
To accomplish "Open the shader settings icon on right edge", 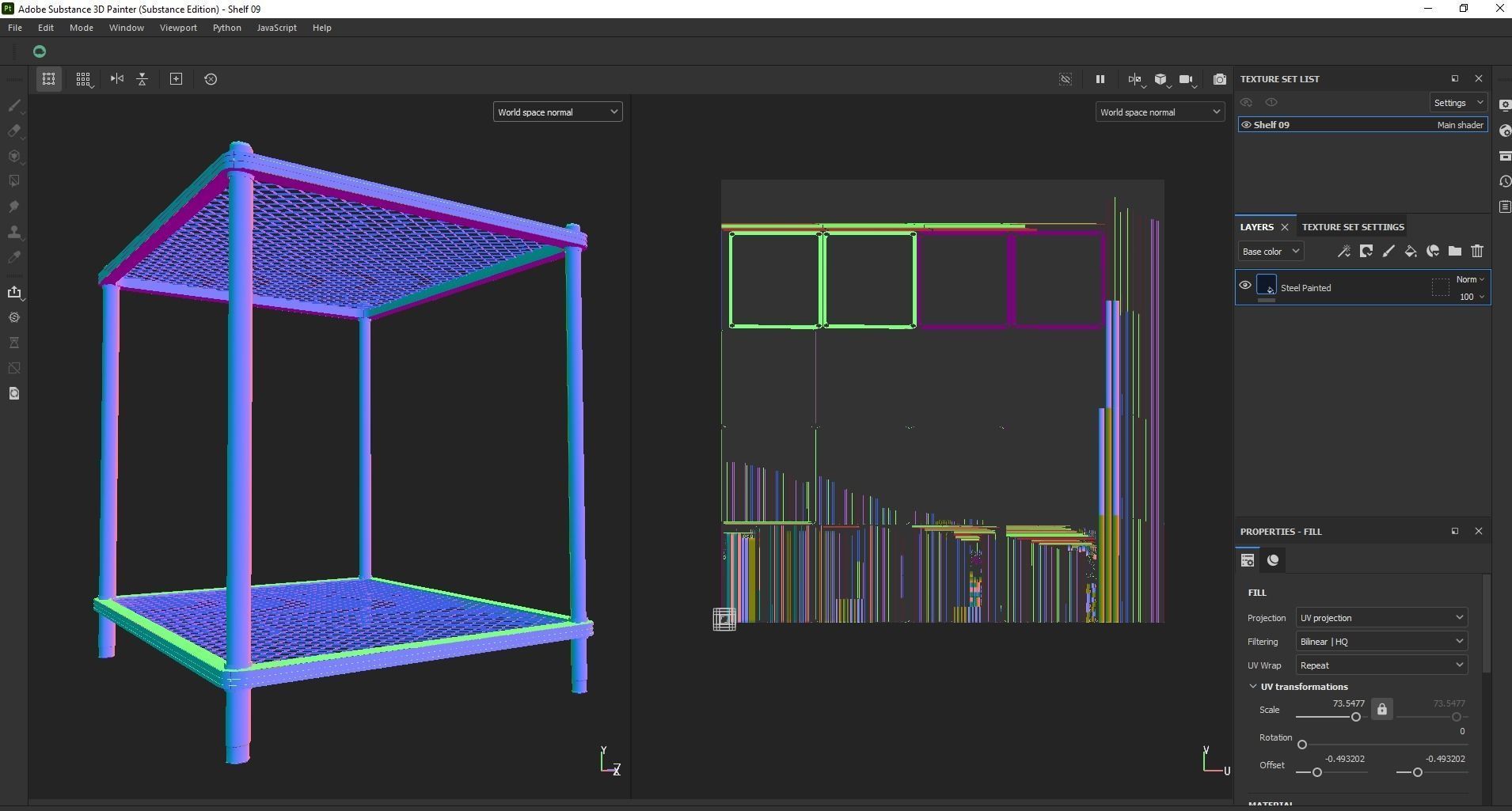I will (1505, 131).
